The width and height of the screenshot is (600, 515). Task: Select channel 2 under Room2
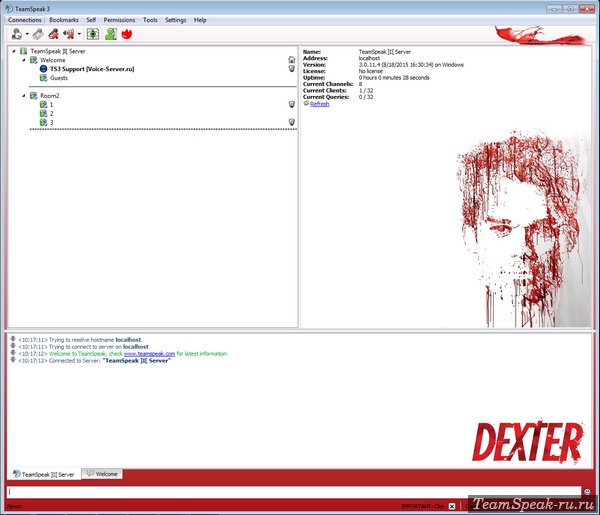pos(52,113)
